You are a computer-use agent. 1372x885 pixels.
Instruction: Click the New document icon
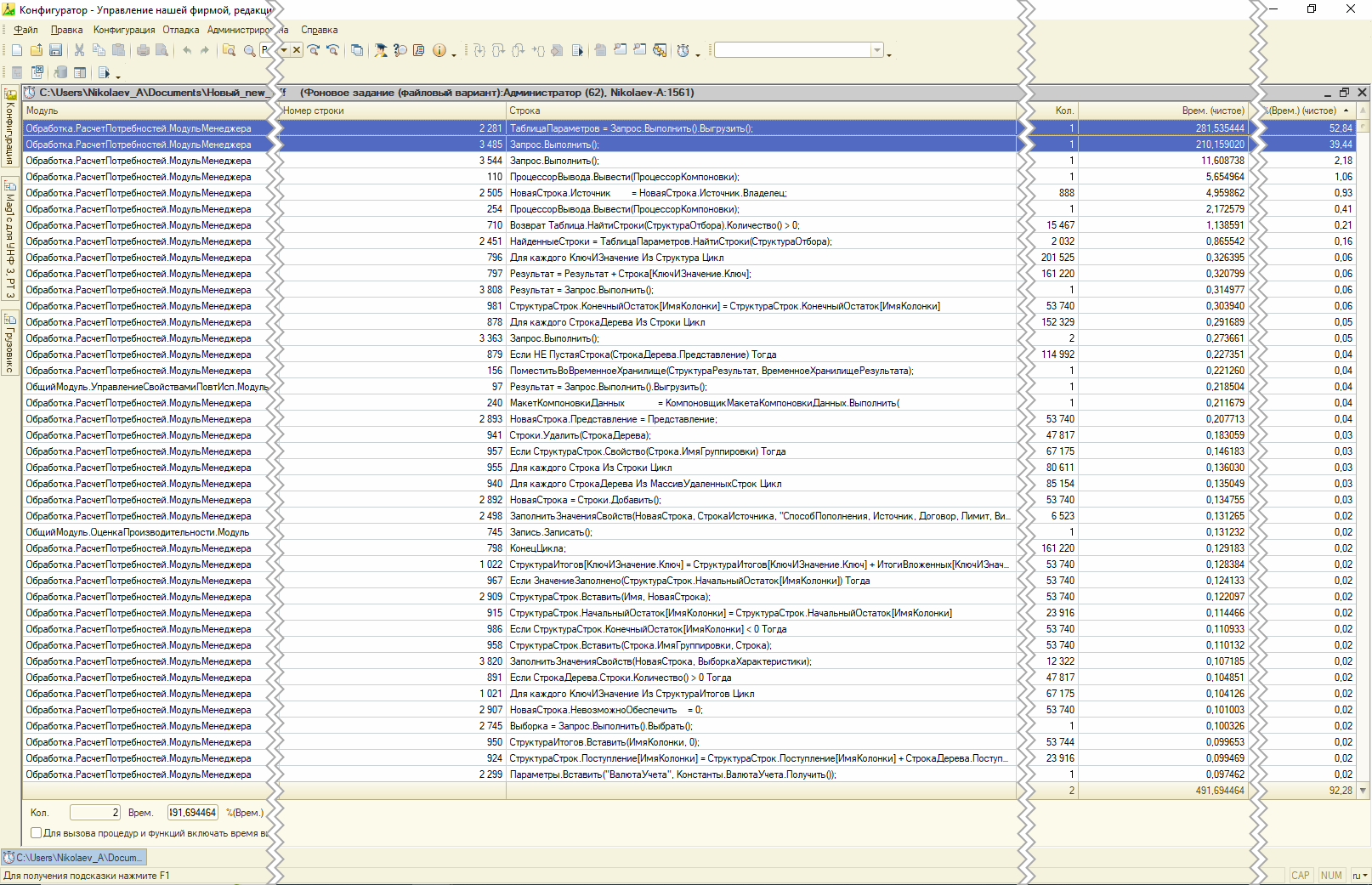click(17, 51)
